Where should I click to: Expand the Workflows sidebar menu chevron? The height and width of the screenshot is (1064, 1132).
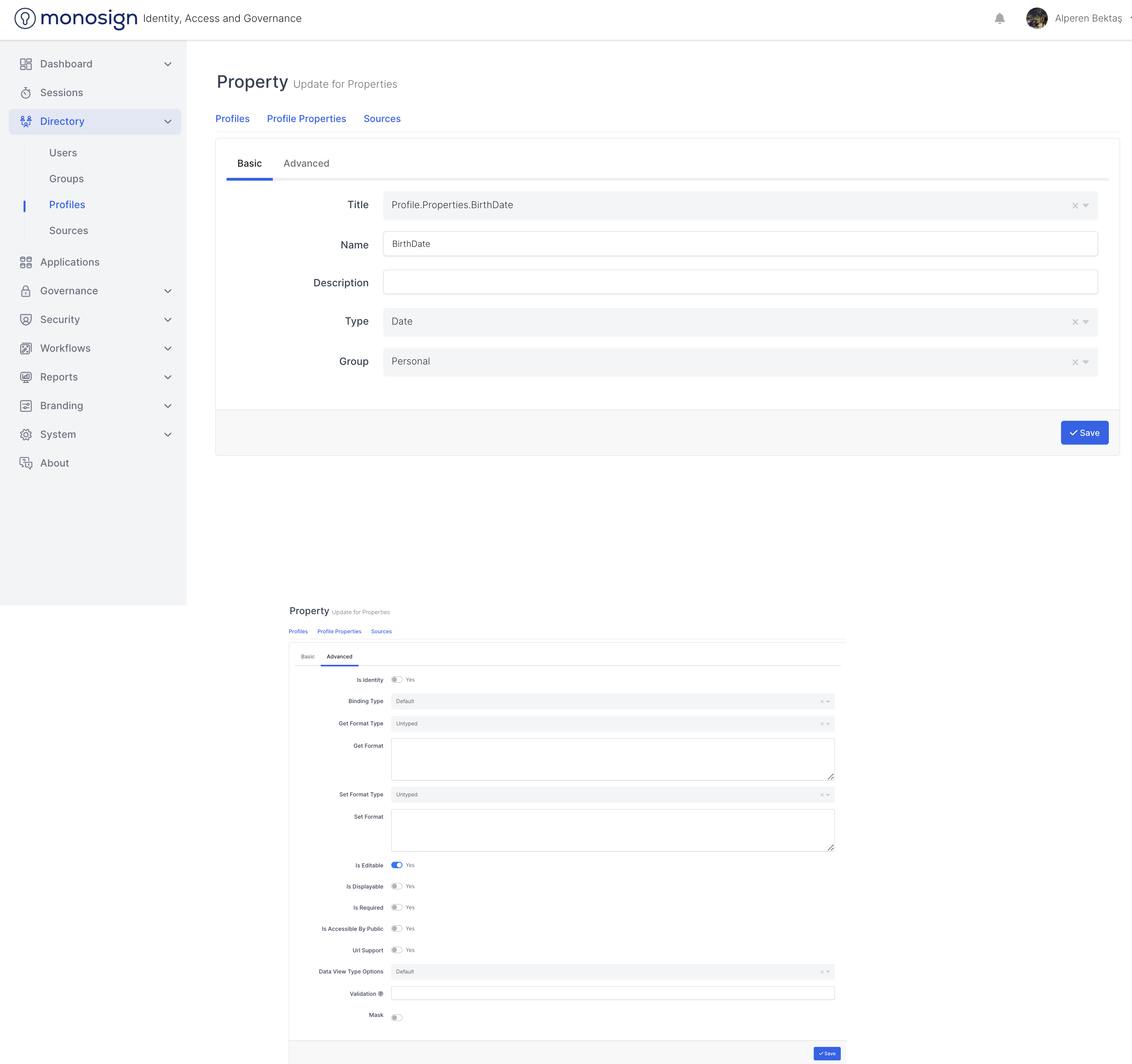click(168, 349)
